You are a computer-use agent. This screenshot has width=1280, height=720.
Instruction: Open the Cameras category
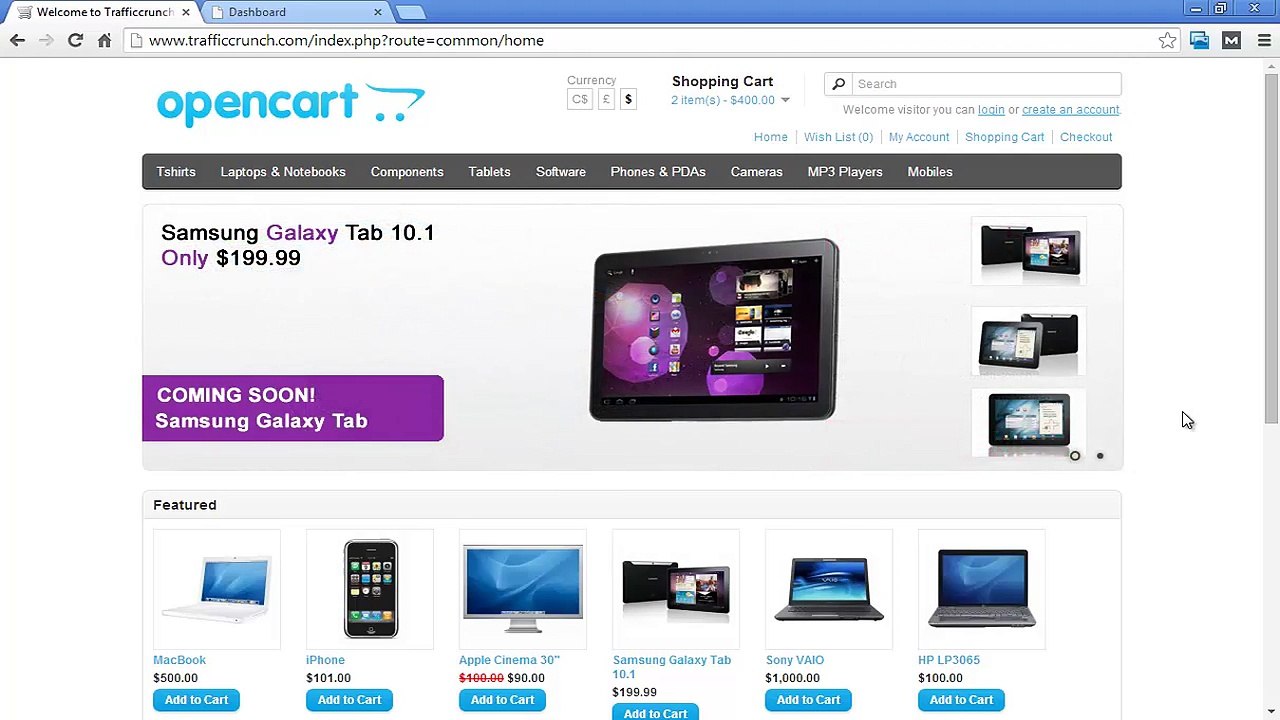tap(756, 172)
